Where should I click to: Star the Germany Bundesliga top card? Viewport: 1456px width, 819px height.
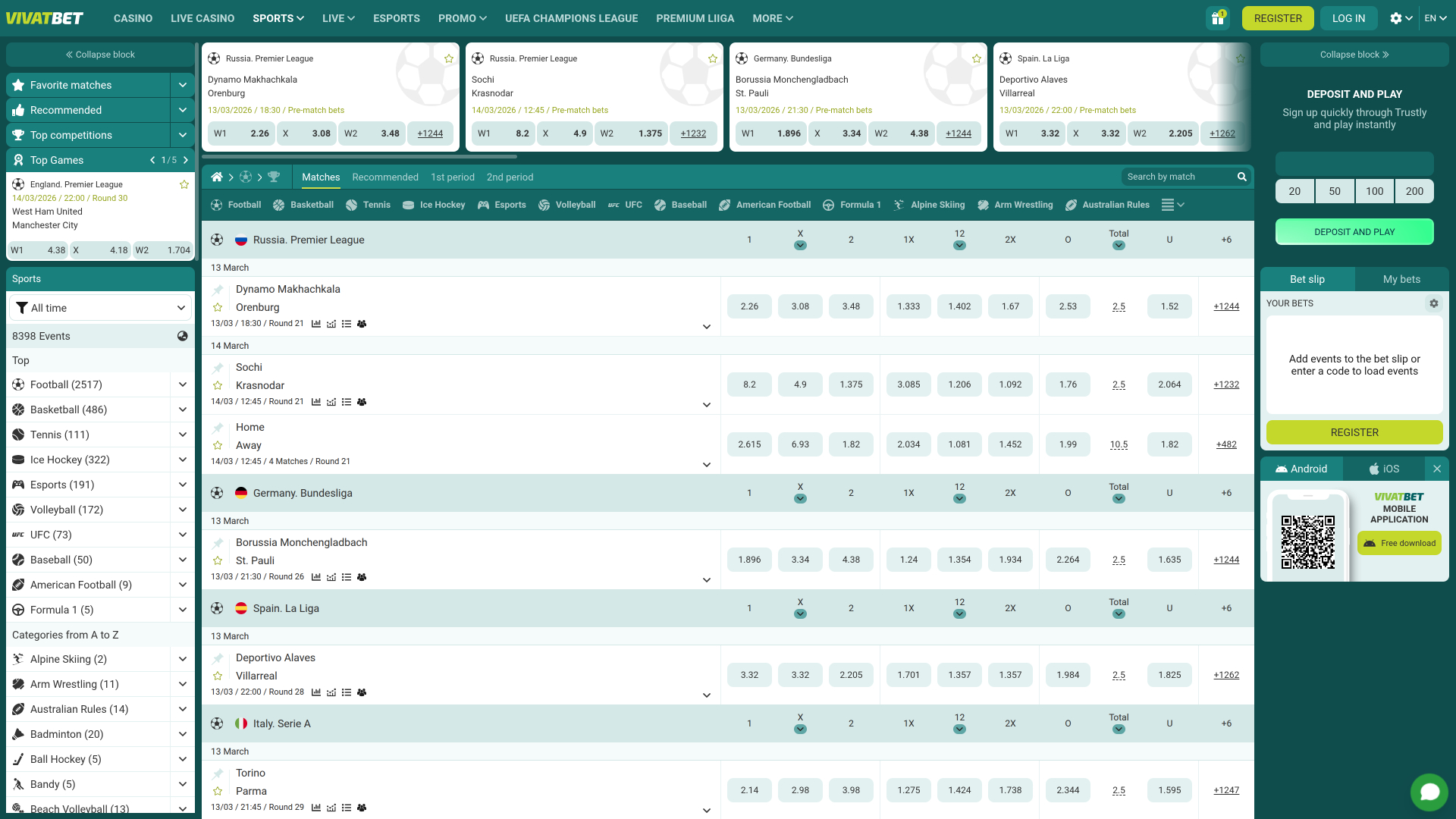[x=977, y=58]
